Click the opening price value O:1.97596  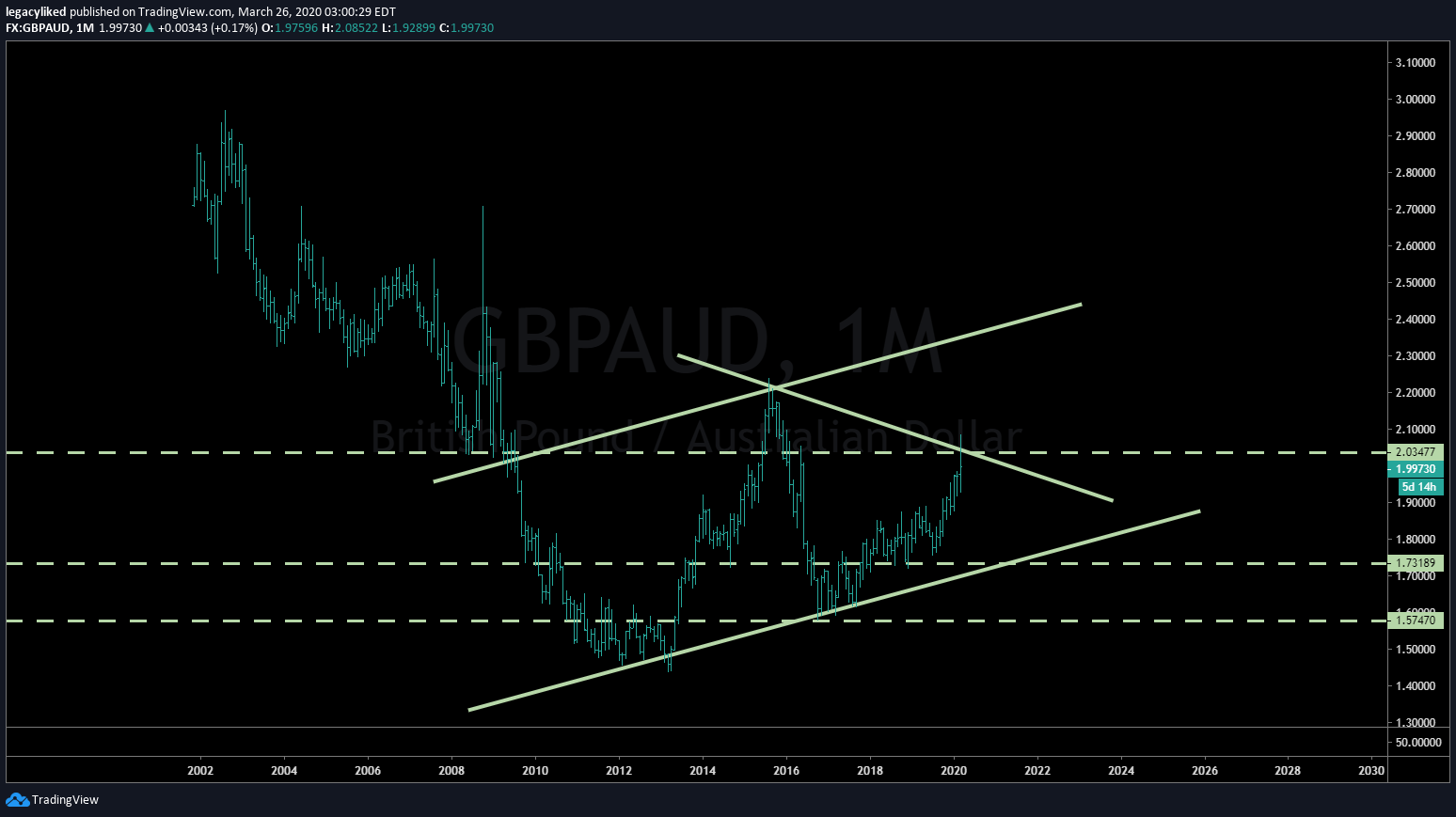[x=290, y=28]
